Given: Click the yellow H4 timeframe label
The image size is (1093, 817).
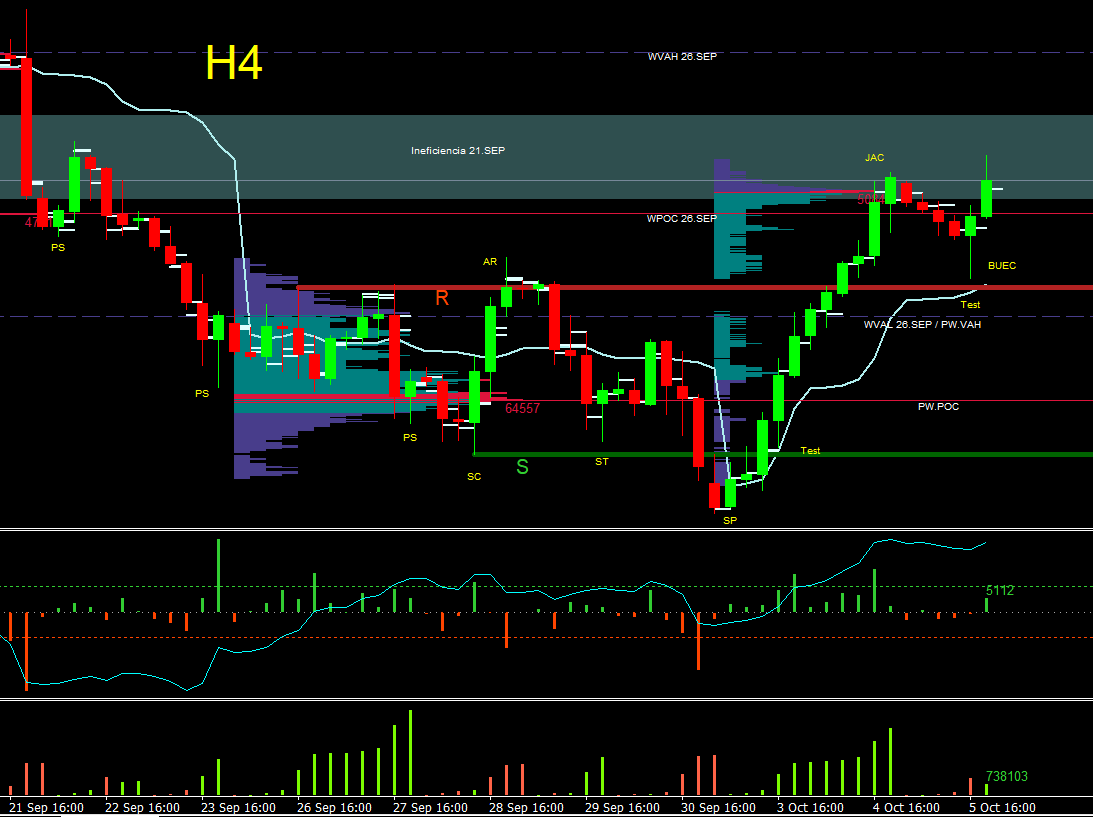Looking at the screenshot, I should point(234,63).
